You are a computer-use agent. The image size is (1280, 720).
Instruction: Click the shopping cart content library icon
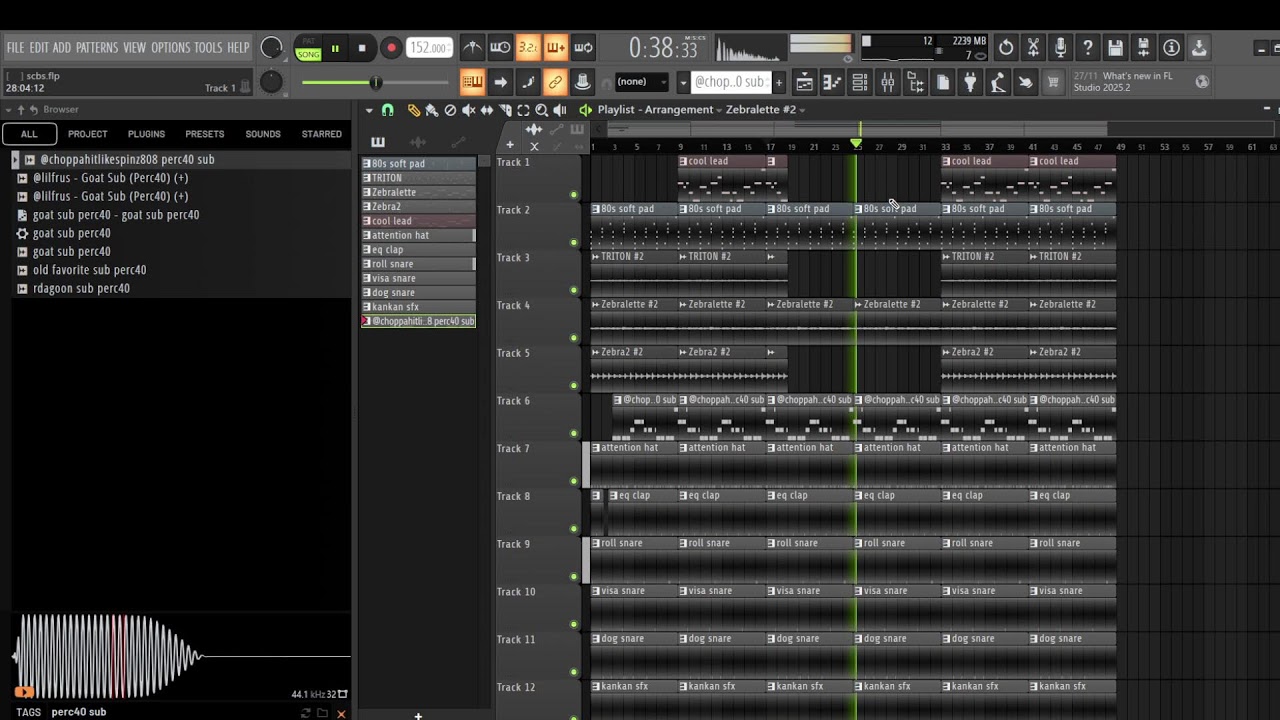click(1052, 83)
